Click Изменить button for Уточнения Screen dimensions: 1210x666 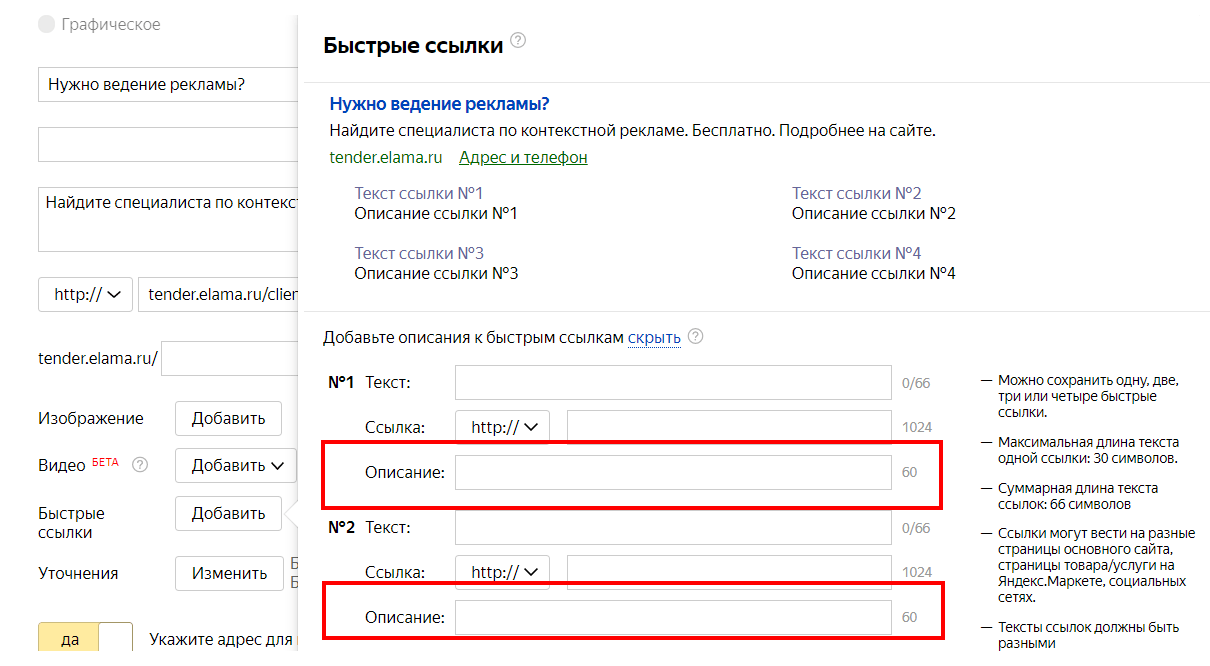229,573
